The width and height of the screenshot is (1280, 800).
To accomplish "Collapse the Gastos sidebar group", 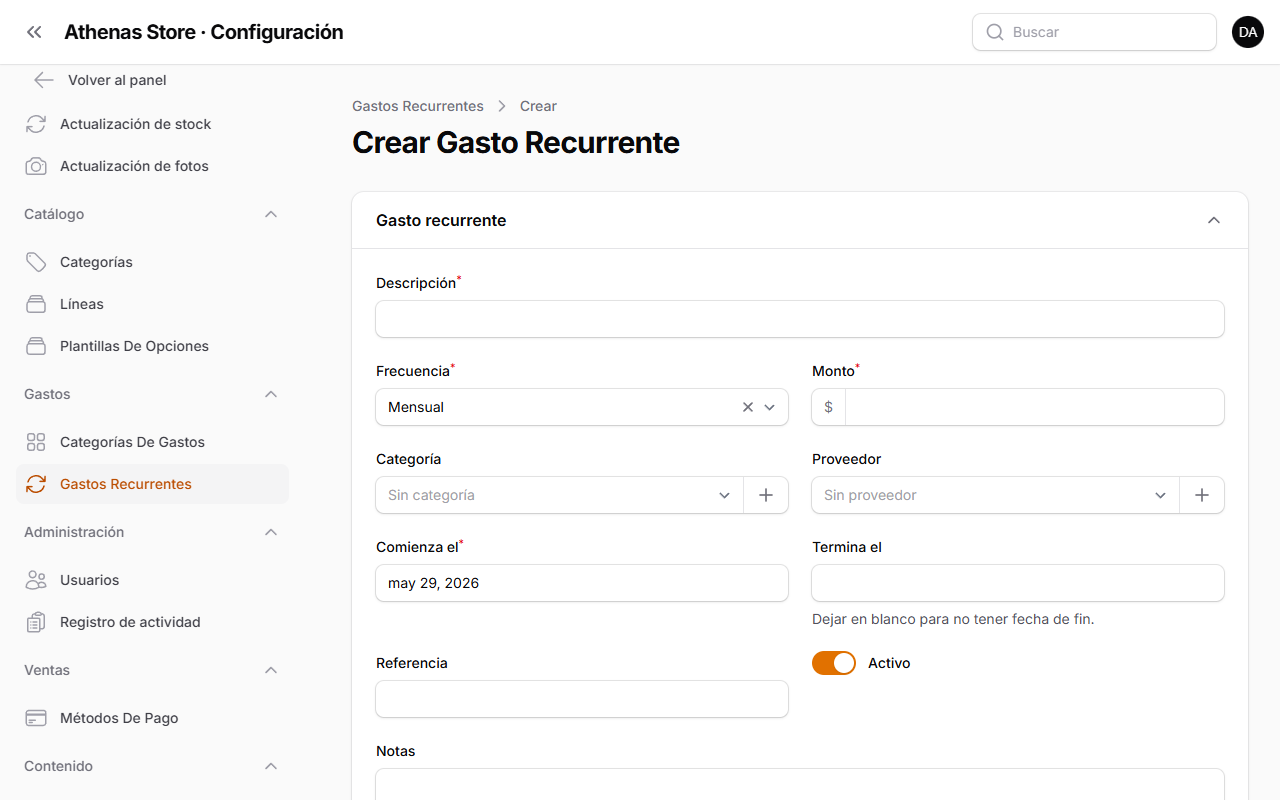I will 271,394.
